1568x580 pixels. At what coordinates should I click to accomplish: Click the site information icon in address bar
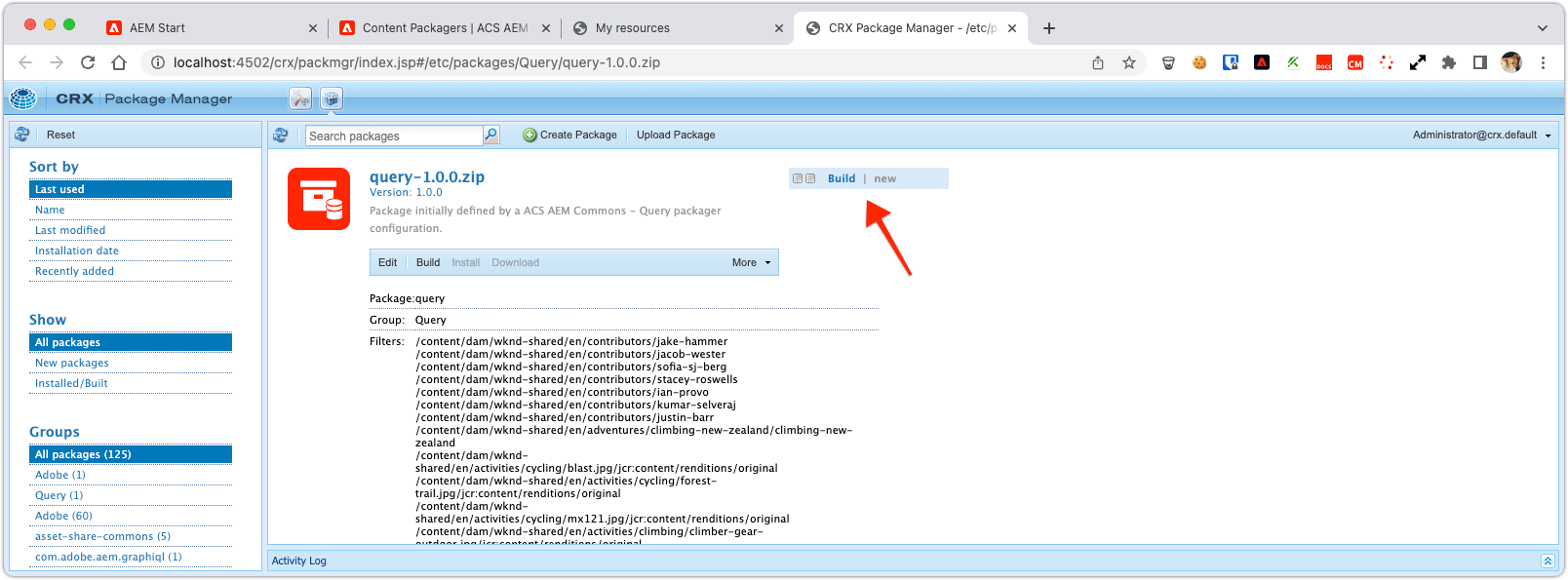(x=158, y=62)
